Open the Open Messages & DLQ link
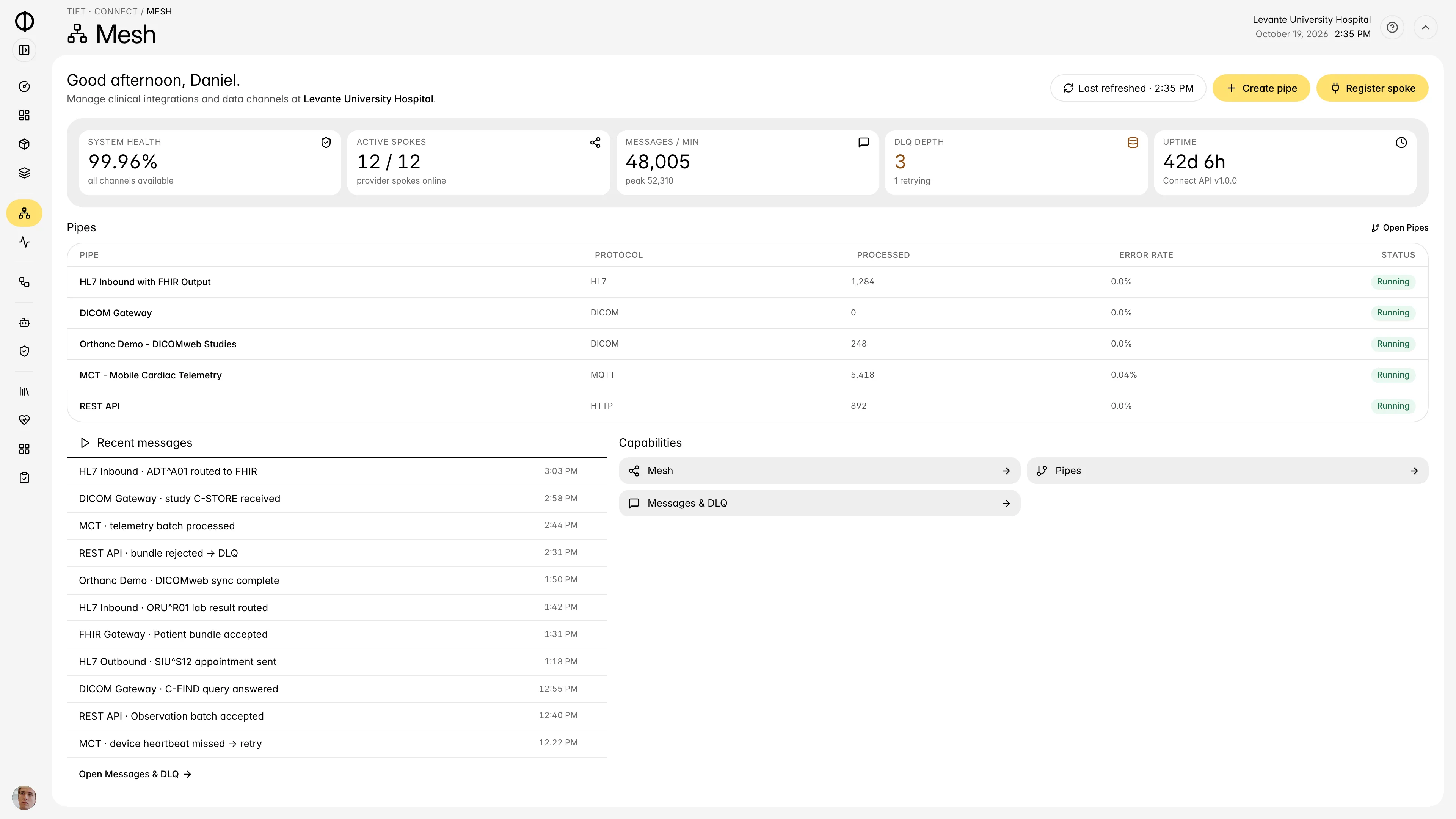The image size is (1456, 819). pyautogui.click(x=135, y=774)
